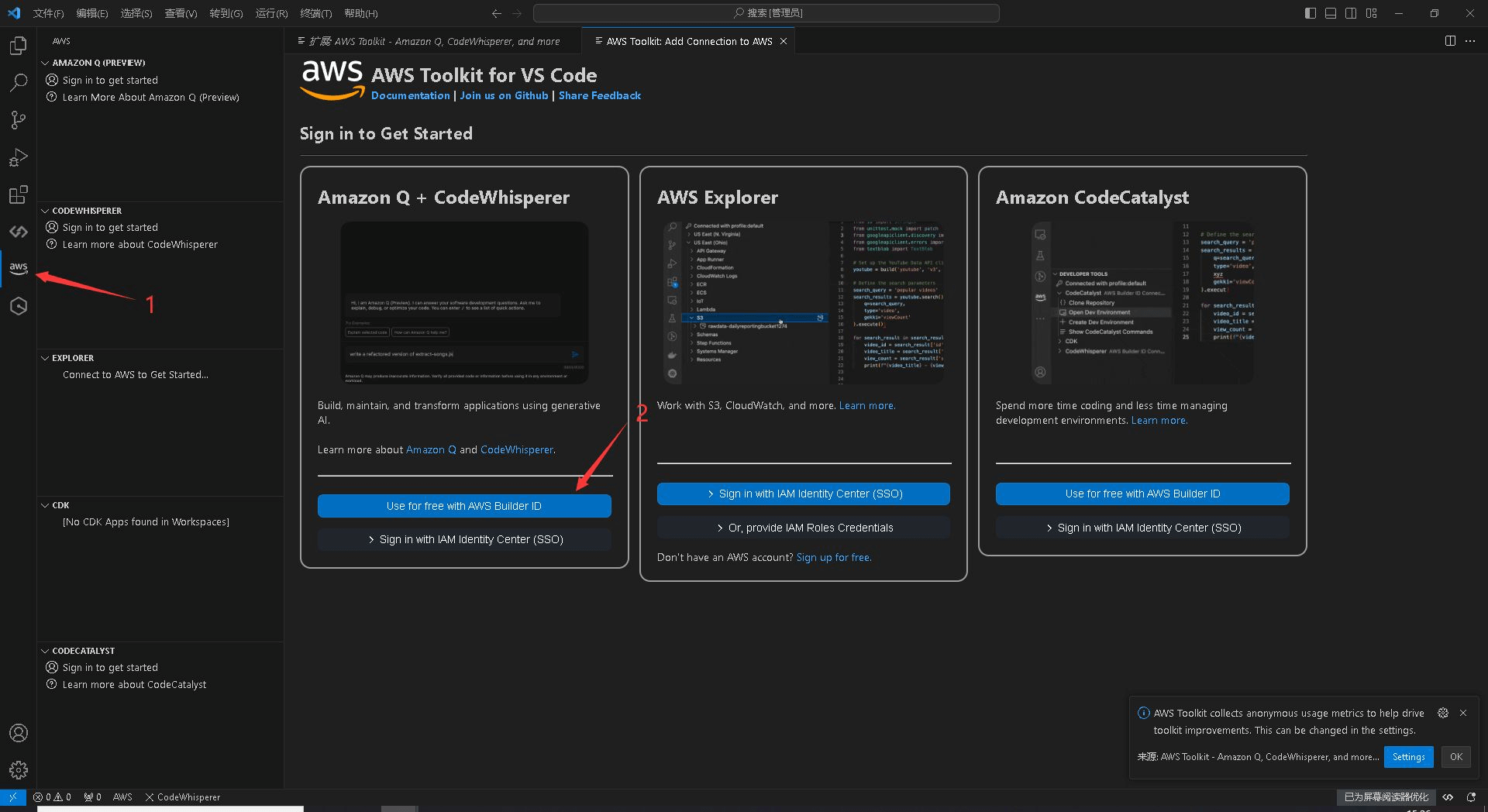Expand Sign in with IAM Identity Center in AWS Explorer card
Screen dimensions: 1488x812
[804, 494]
